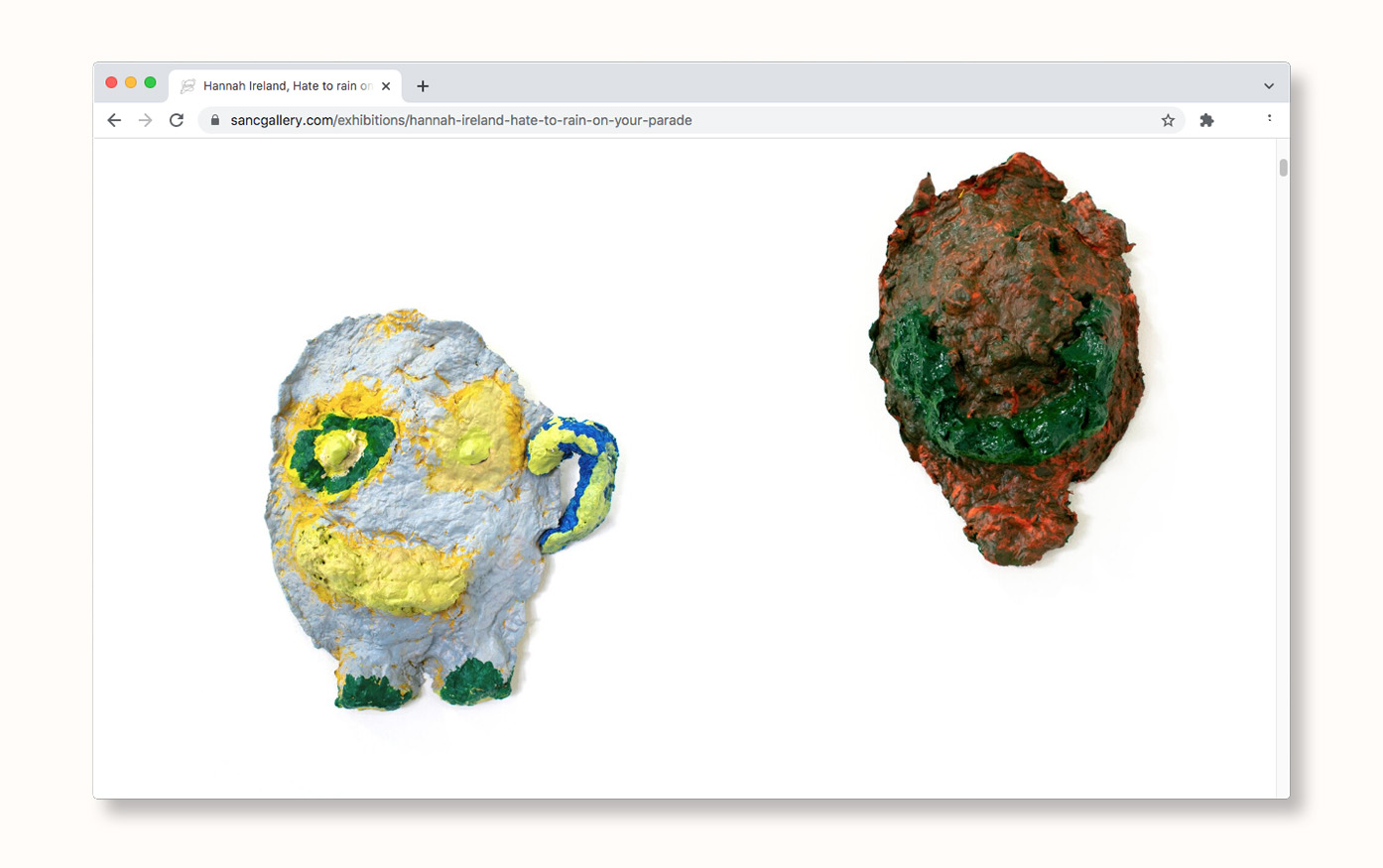Close the Hannah Ireland tab
Viewport: 1383px width, 868px height.
tap(386, 86)
